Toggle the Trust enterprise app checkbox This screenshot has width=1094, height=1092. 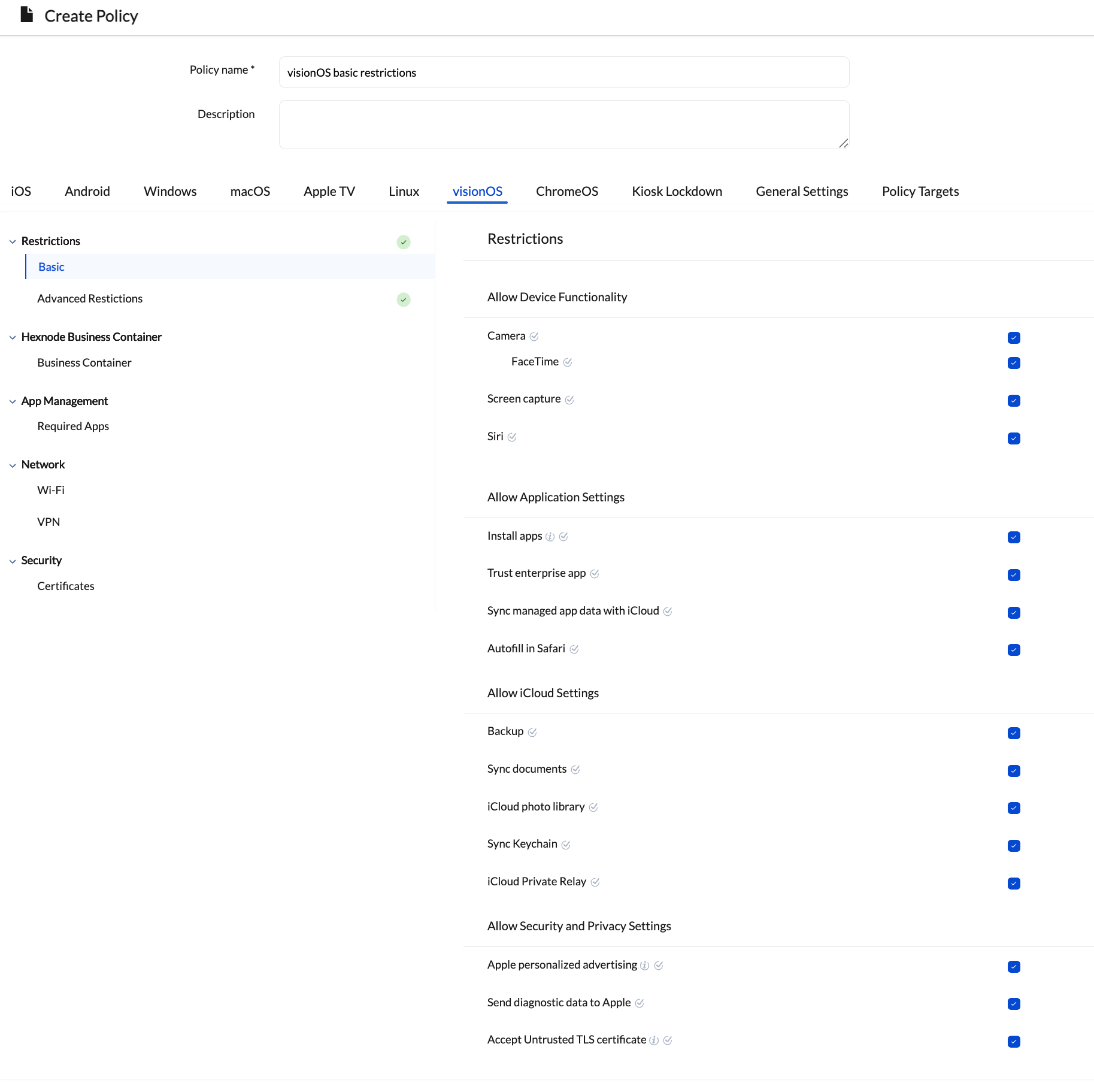pyautogui.click(x=1014, y=575)
